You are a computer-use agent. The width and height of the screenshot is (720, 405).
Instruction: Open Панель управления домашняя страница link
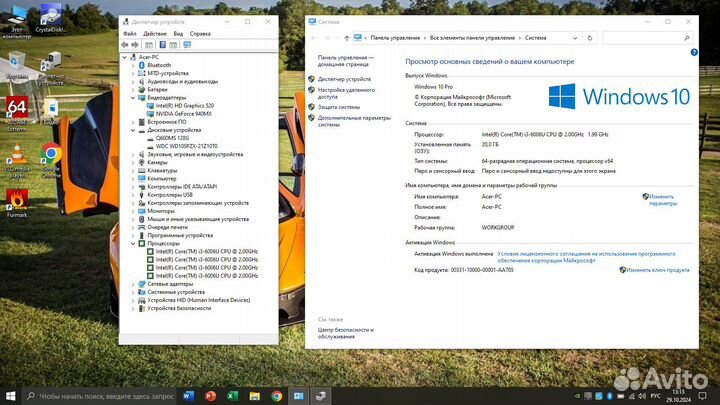(x=346, y=61)
